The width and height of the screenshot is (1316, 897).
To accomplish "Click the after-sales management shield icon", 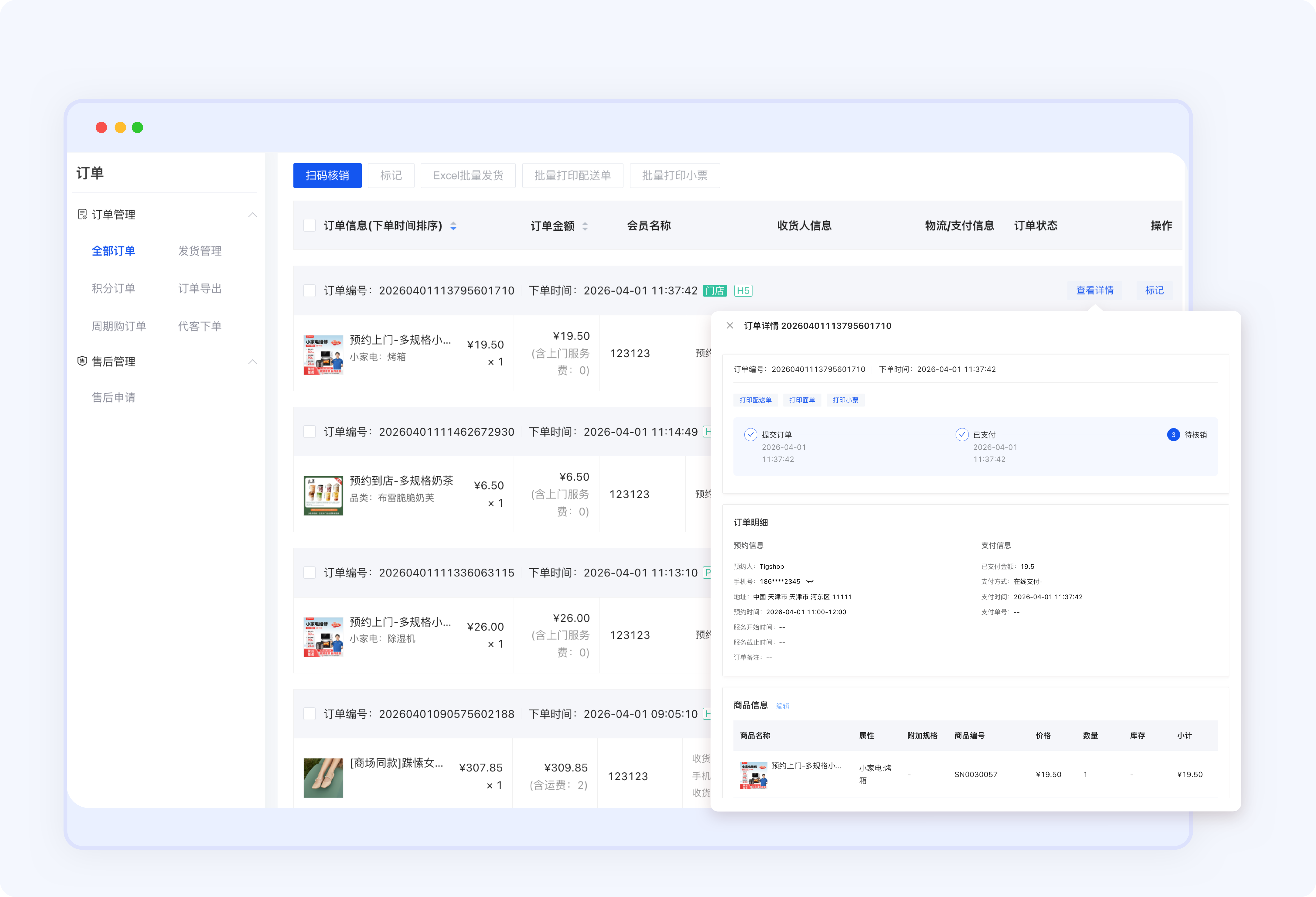I will tap(82, 361).
